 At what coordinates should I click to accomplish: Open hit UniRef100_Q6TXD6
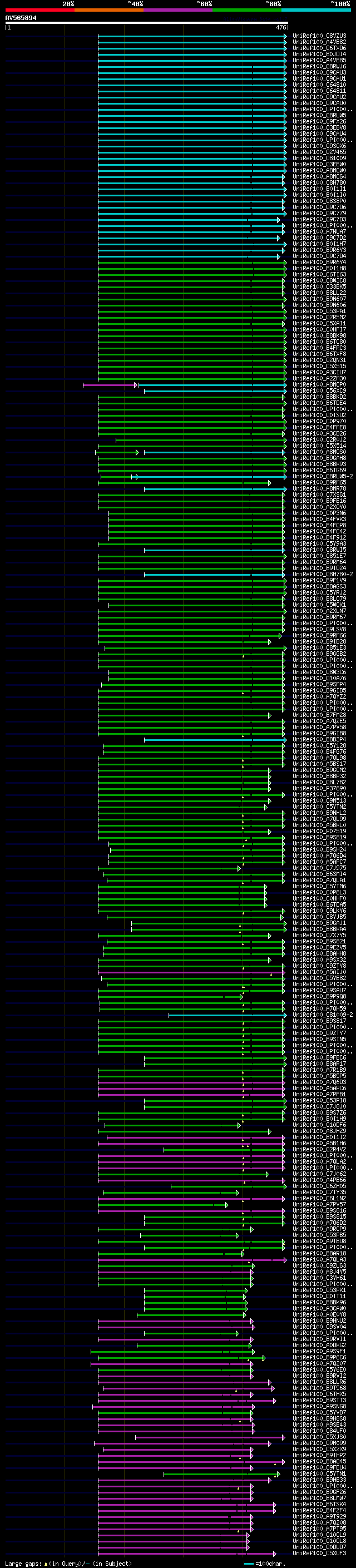tap(319, 48)
